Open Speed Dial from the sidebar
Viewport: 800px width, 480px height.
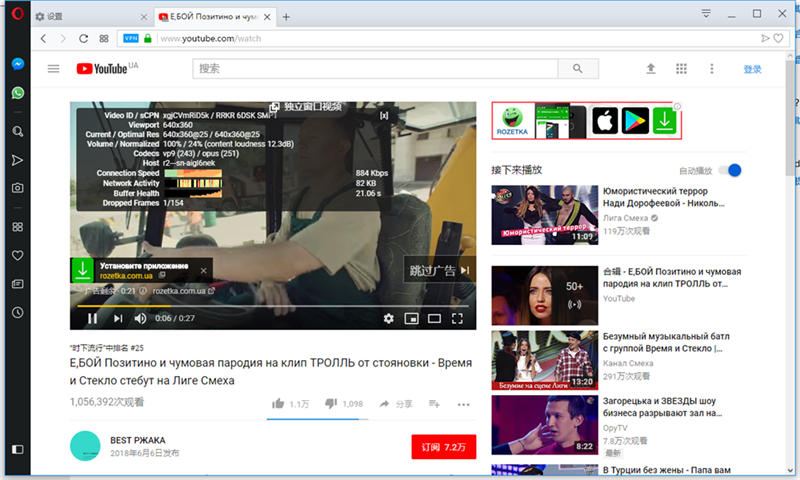(x=17, y=226)
